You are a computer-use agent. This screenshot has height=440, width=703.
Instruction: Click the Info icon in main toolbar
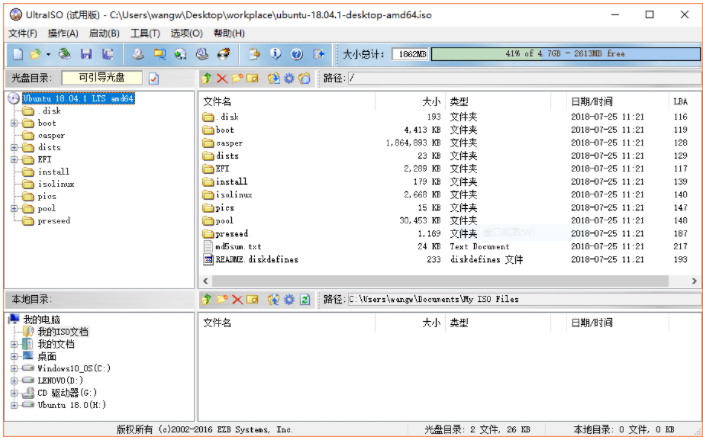pyautogui.click(x=275, y=54)
